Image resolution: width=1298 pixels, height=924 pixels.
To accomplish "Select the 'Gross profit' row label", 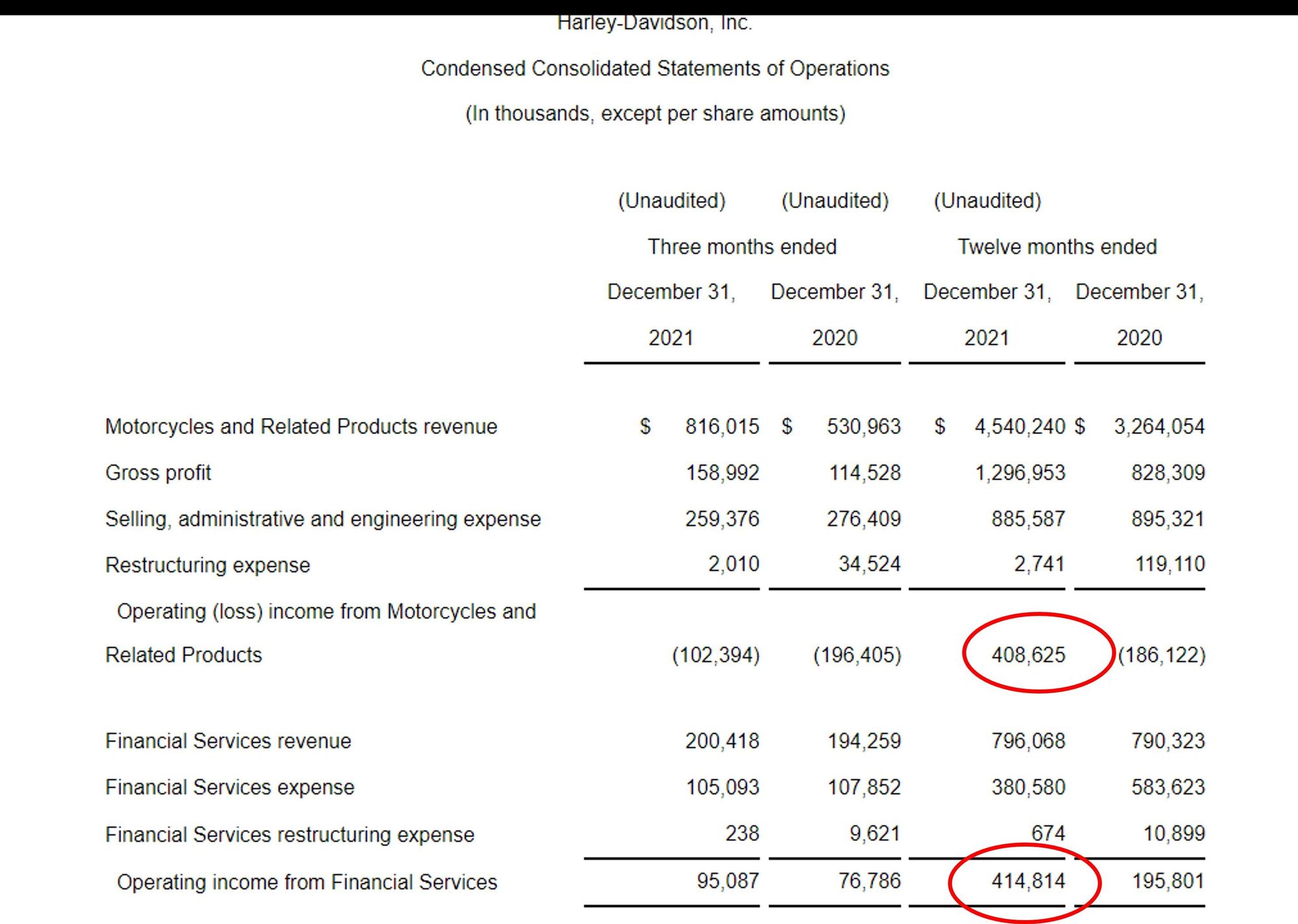I will pos(158,472).
